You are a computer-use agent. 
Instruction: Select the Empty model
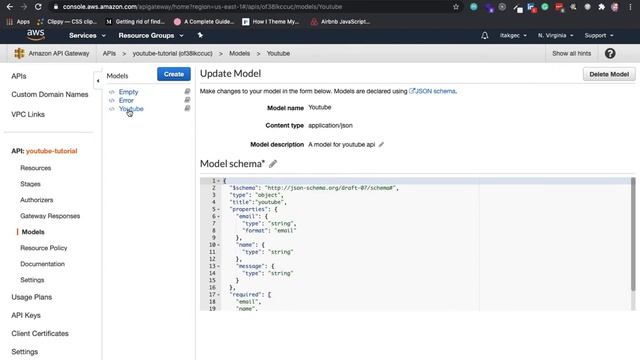(x=129, y=92)
